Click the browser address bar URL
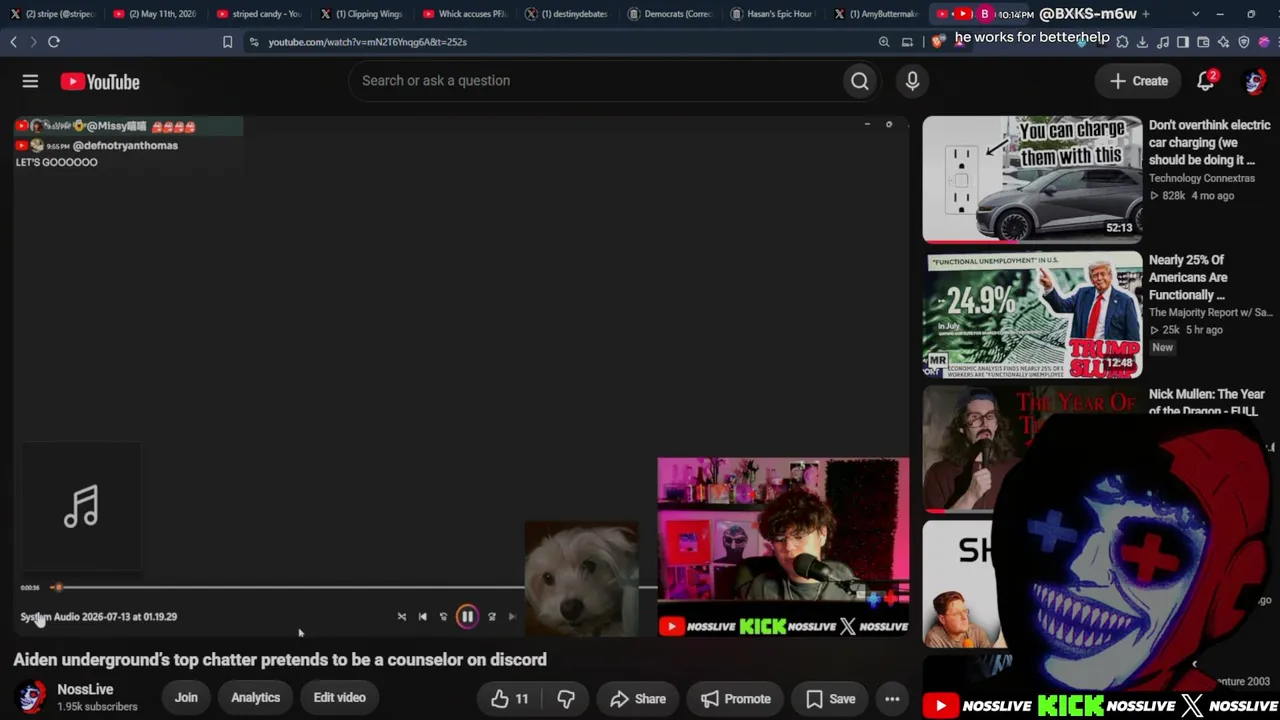The image size is (1280, 720). click(x=367, y=42)
